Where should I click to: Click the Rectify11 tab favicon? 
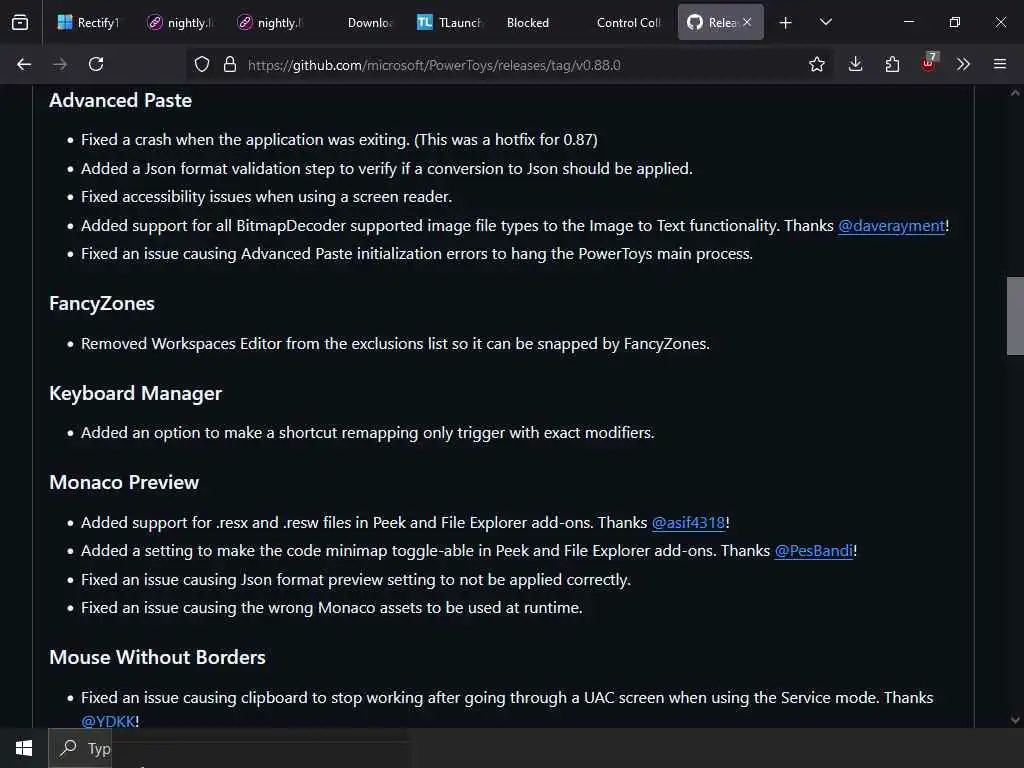tap(65, 22)
